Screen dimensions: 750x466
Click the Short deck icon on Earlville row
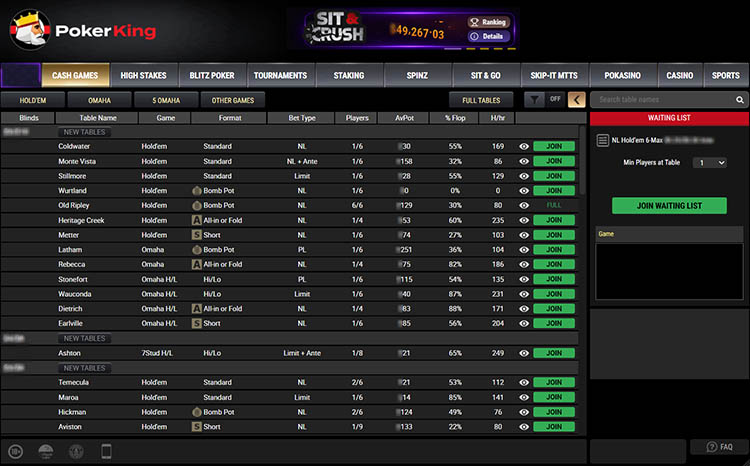point(197,323)
